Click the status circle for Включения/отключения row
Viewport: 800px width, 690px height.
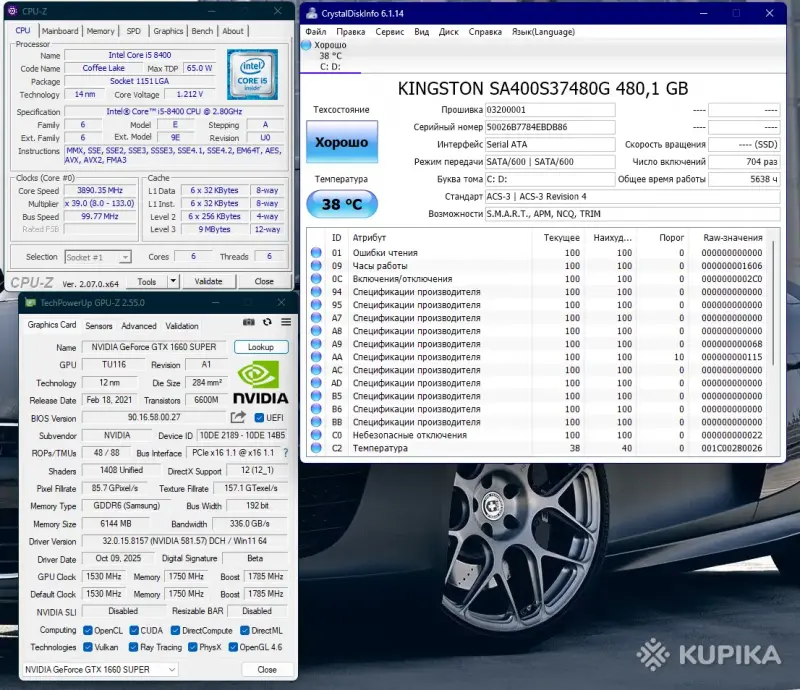(x=316, y=279)
